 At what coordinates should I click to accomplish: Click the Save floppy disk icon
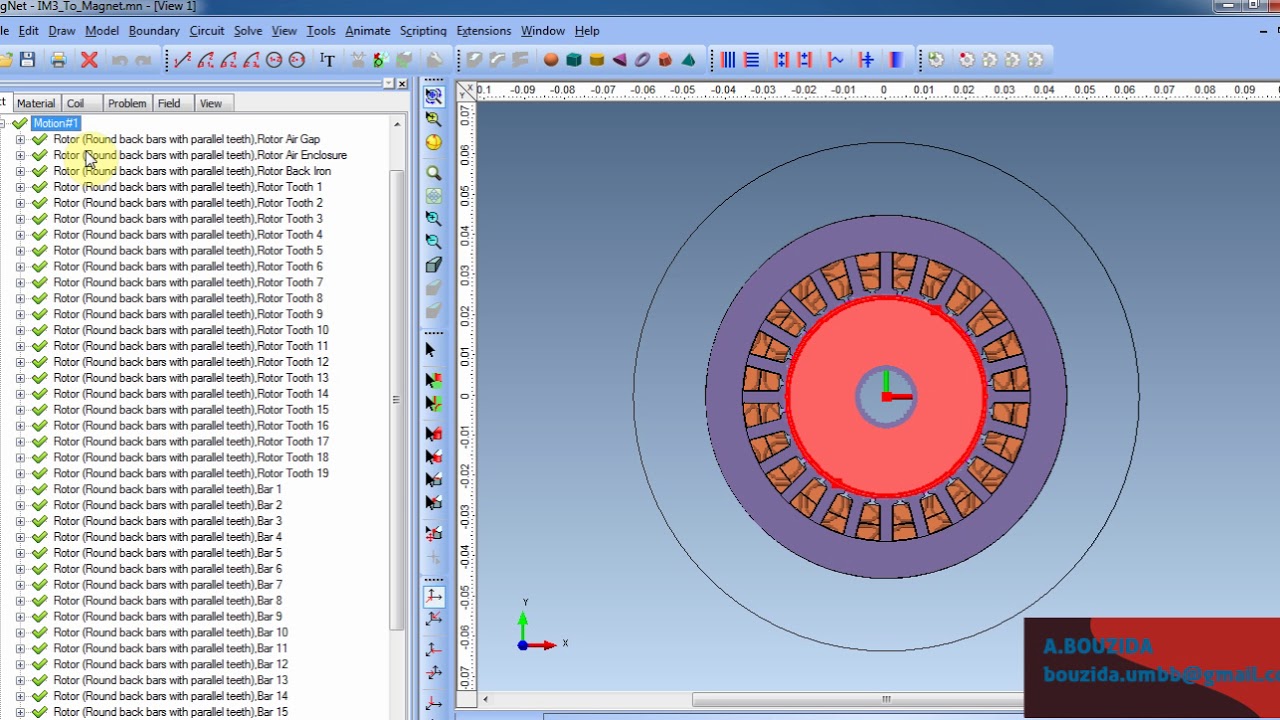point(27,60)
